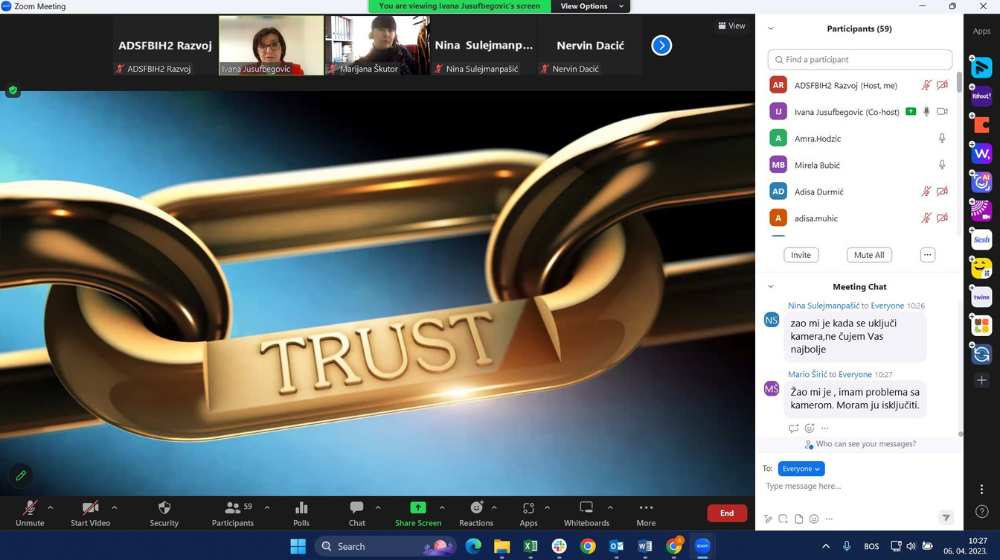Open the View layout menu

click(732, 26)
